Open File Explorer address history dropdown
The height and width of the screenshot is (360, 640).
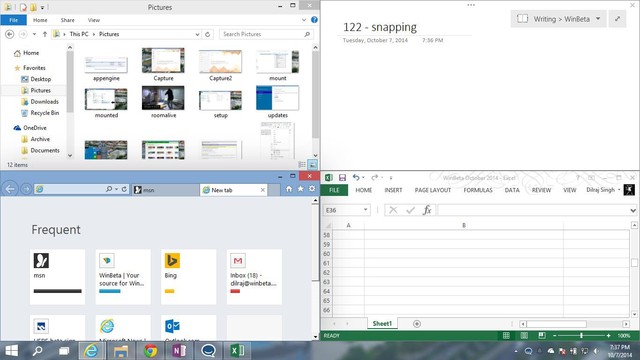(x=198, y=34)
